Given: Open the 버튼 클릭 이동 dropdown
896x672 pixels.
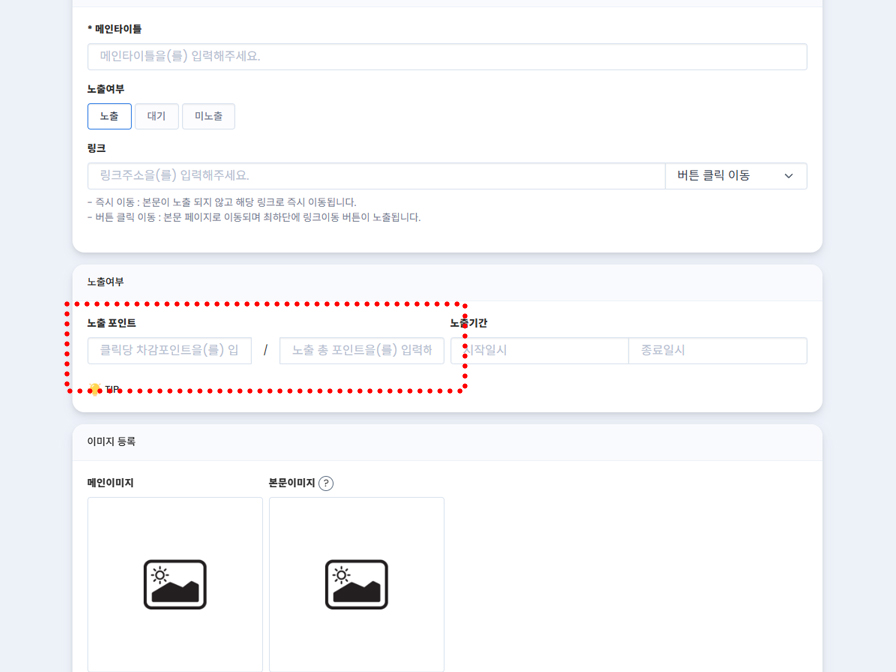Looking at the screenshot, I should (x=736, y=175).
